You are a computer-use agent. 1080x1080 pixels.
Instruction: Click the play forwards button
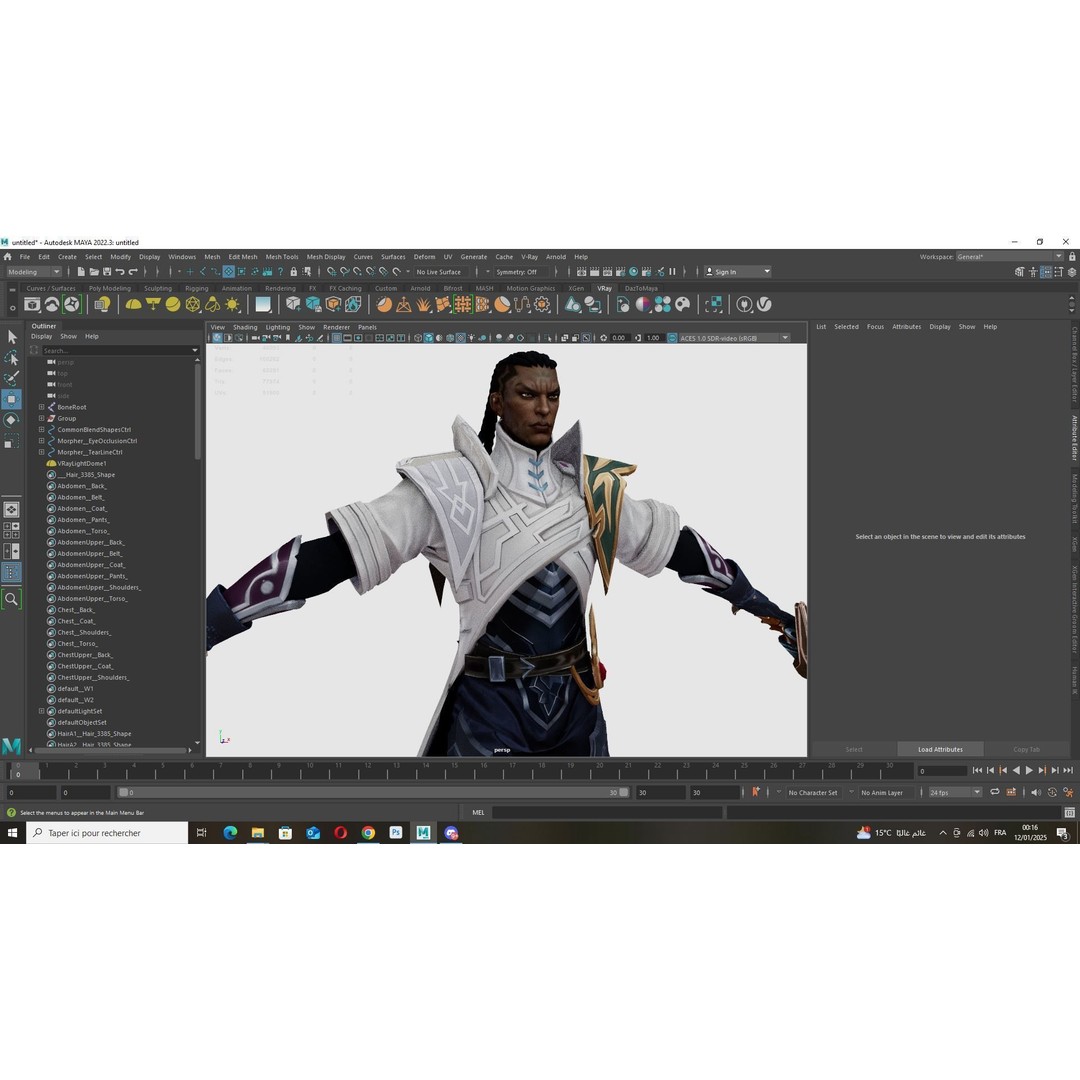pyautogui.click(x=1029, y=771)
